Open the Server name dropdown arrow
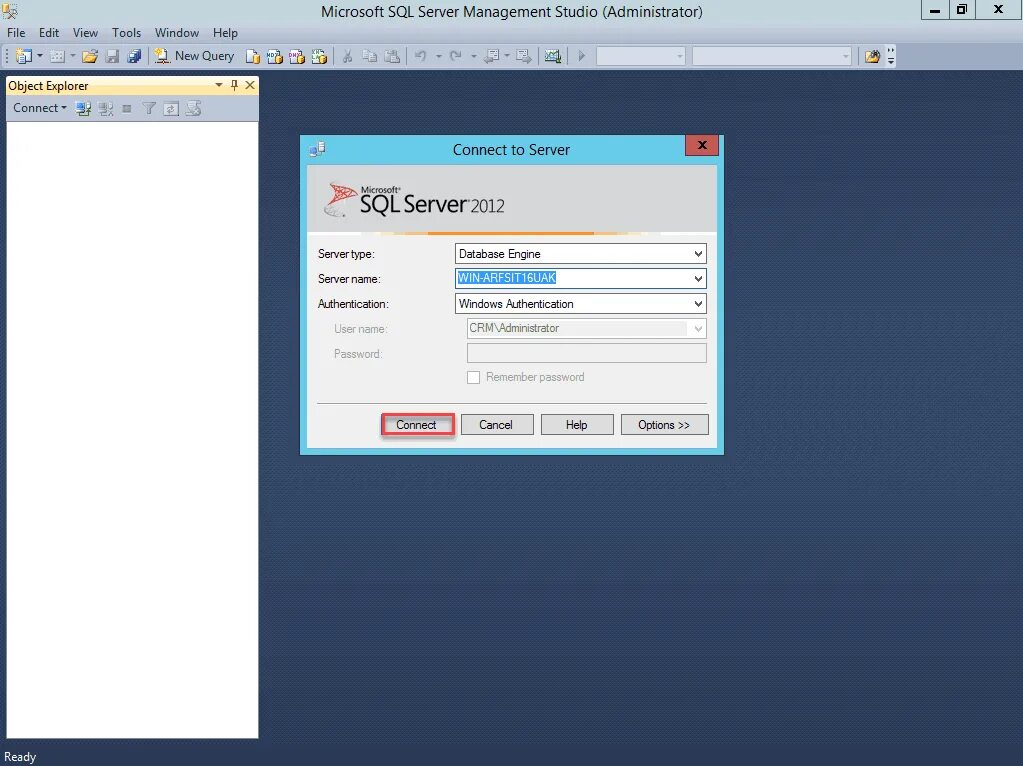1023x766 pixels. [x=698, y=279]
